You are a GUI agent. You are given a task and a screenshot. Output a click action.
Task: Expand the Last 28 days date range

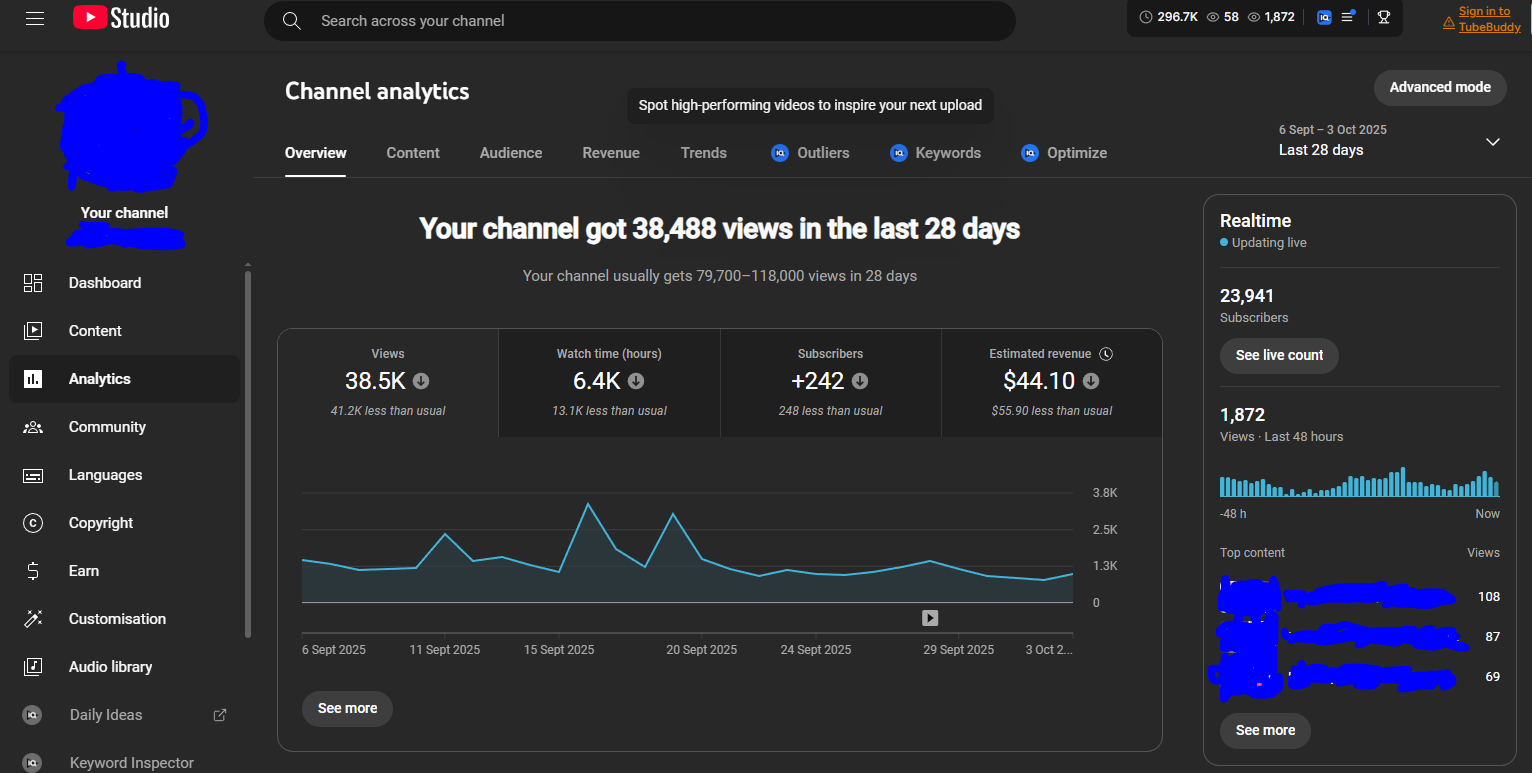coord(1492,142)
